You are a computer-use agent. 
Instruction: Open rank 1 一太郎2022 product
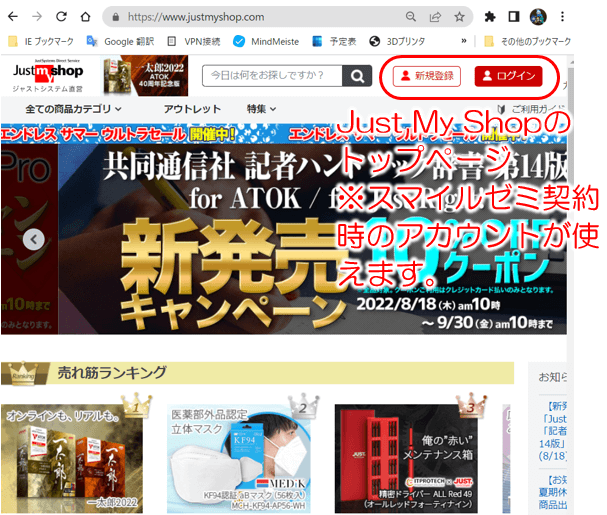click(x=72, y=459)
